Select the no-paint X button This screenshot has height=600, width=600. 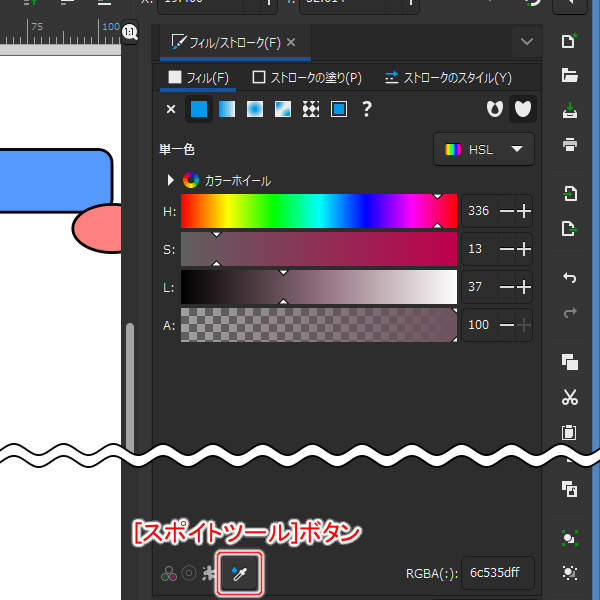click(171, 109)
